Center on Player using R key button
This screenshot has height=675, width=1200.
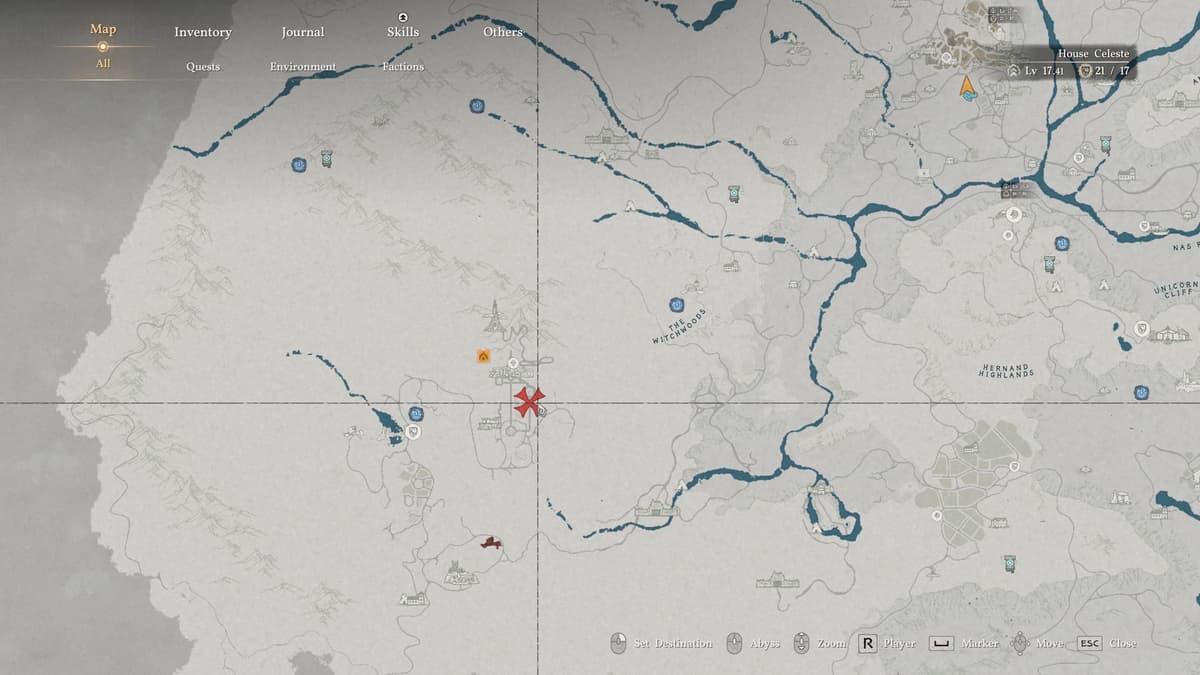click(867, 643)
